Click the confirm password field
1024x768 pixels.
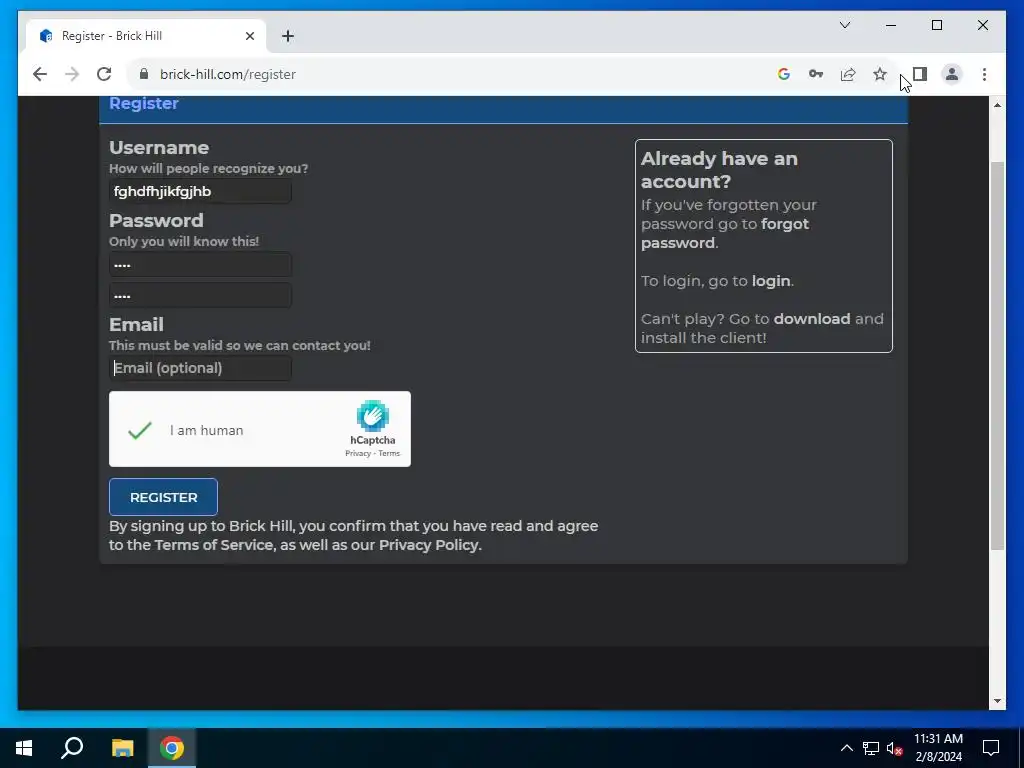200,295
